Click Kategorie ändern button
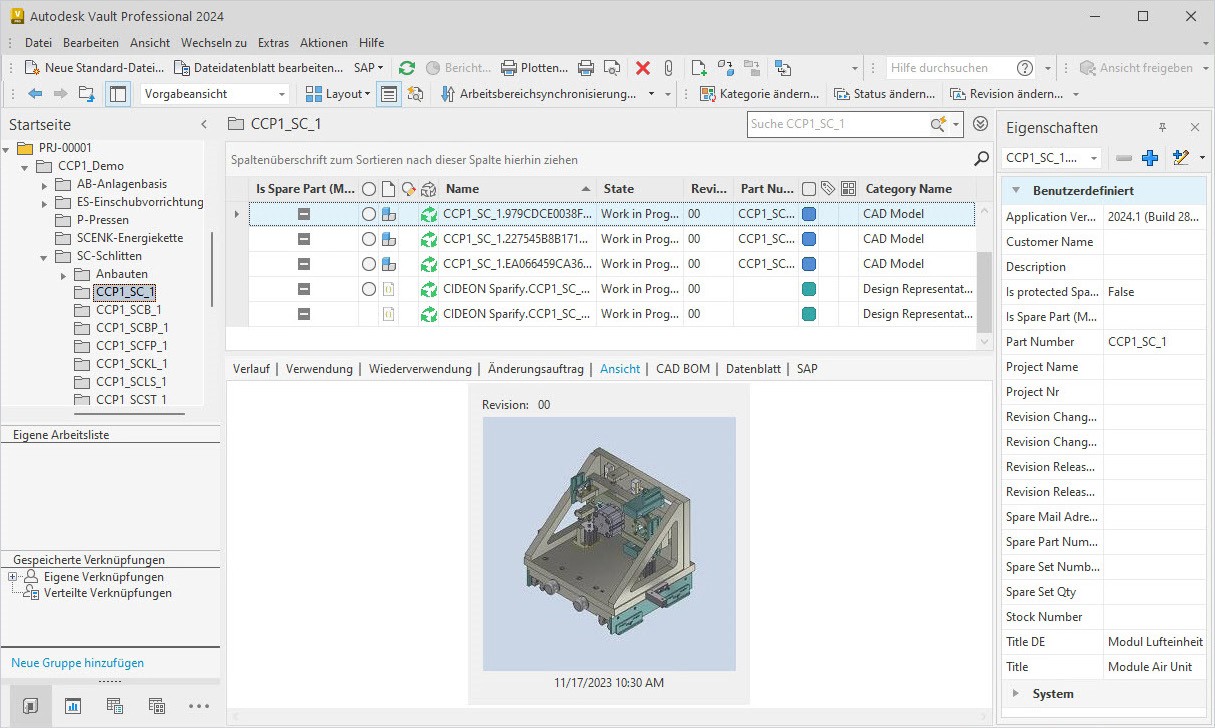The height and width of the screenshot is (728, 1215). click(760, 94)
